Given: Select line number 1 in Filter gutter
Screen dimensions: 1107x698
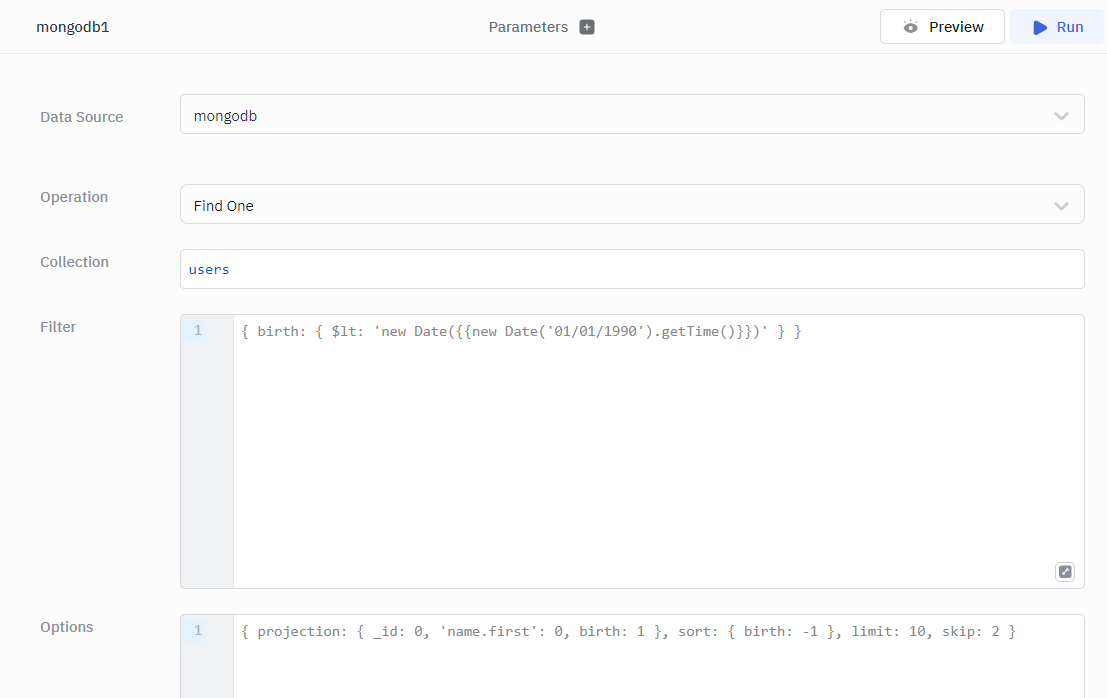Looking at the screenshot, I should point(198,331).
